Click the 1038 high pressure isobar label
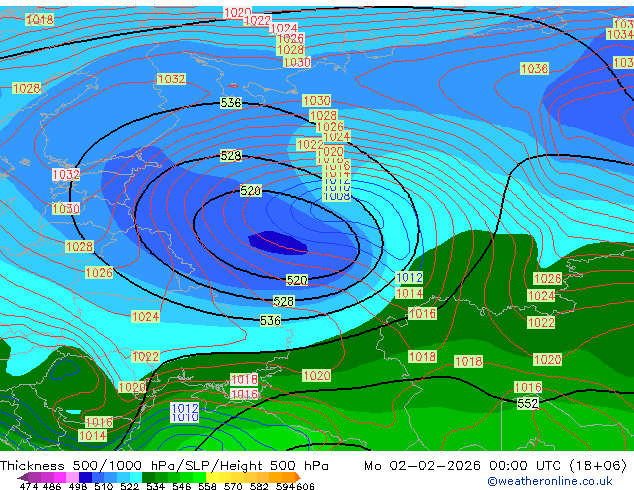Screen dimensions: 634x490 [535, 69]
